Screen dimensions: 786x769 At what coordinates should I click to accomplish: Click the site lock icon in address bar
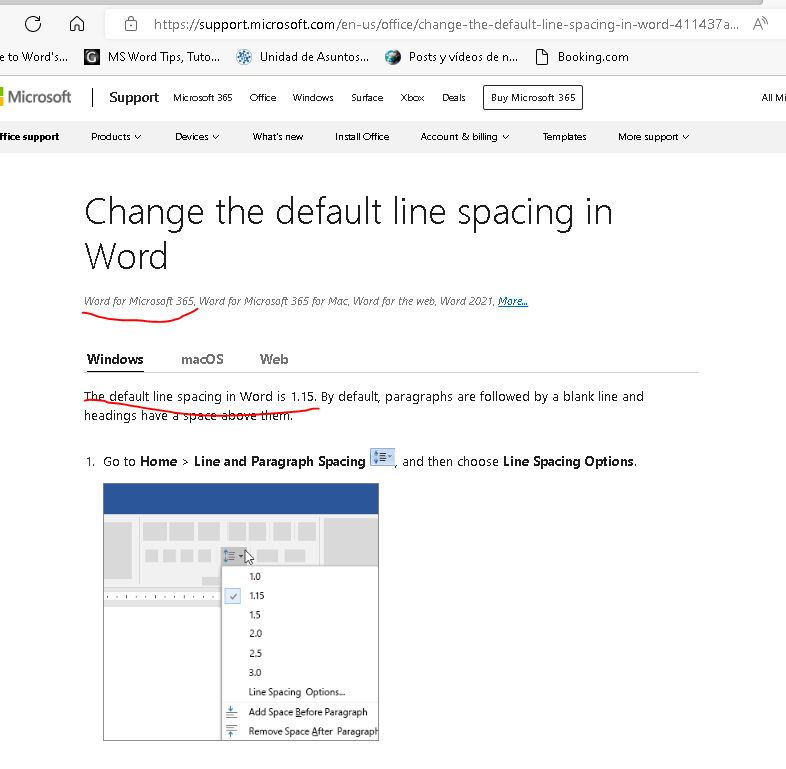(x=131, y=24)
